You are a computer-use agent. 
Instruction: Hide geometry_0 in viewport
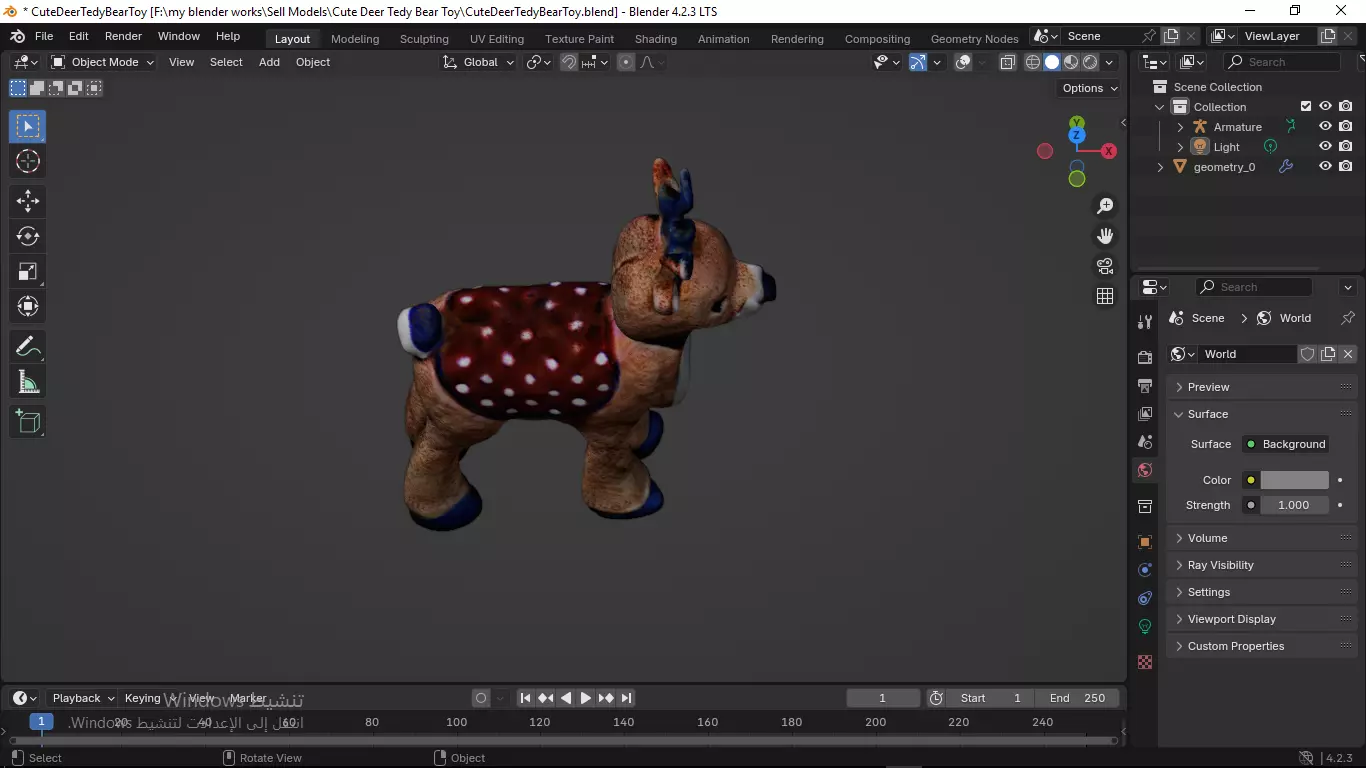point(1325,167)
